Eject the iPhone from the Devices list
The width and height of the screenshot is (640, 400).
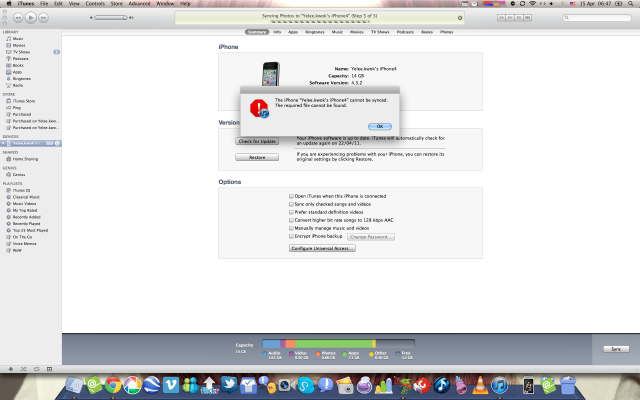(58, 143)
